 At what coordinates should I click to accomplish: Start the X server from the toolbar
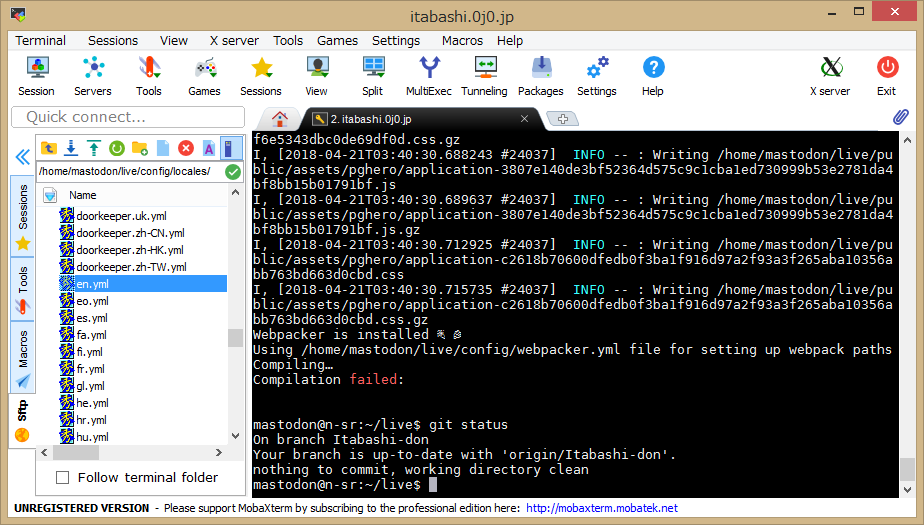tap(830, 75)
